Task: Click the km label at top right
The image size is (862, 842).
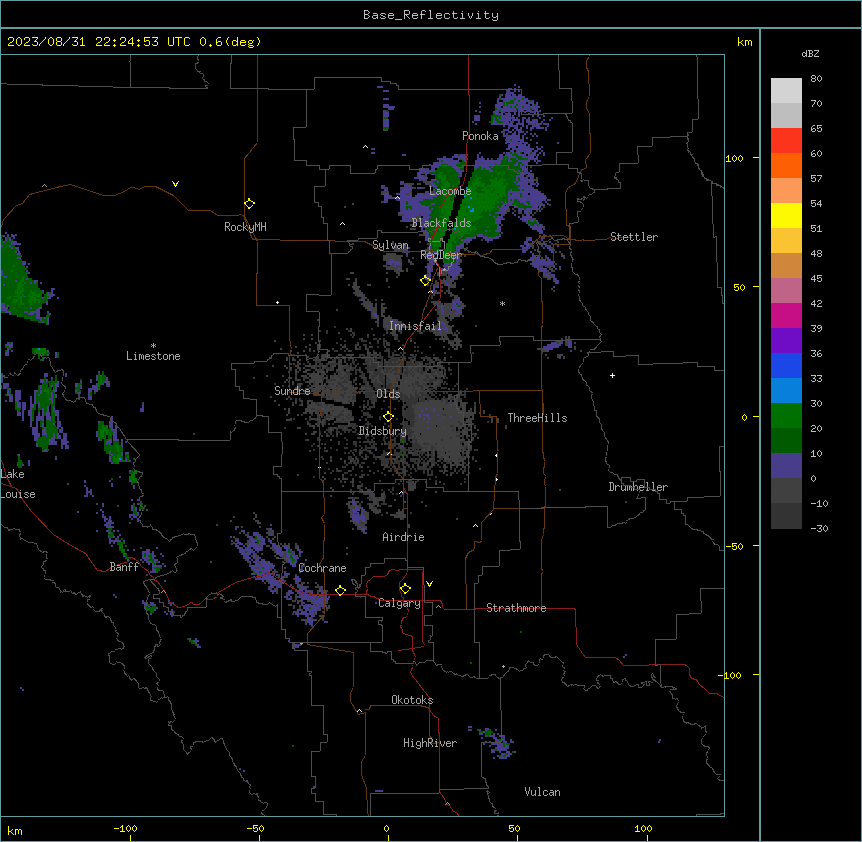Action: tap(745, 42)
